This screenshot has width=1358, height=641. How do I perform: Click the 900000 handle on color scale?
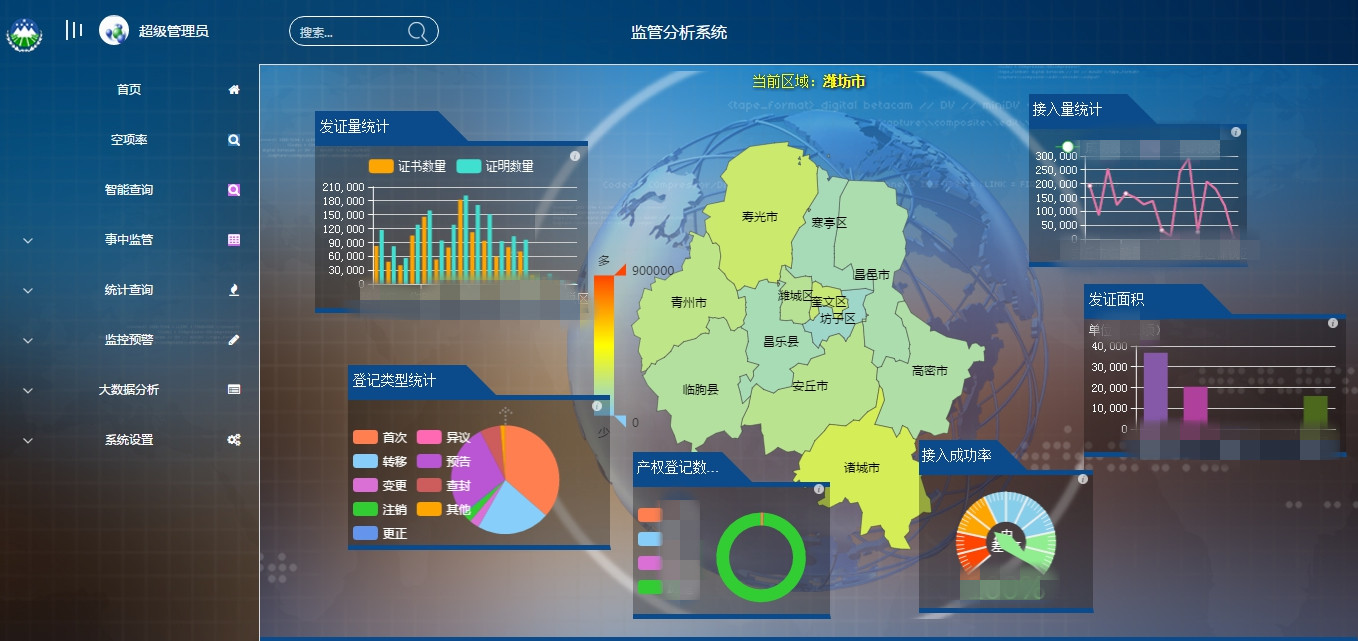(x=620, y=270)
